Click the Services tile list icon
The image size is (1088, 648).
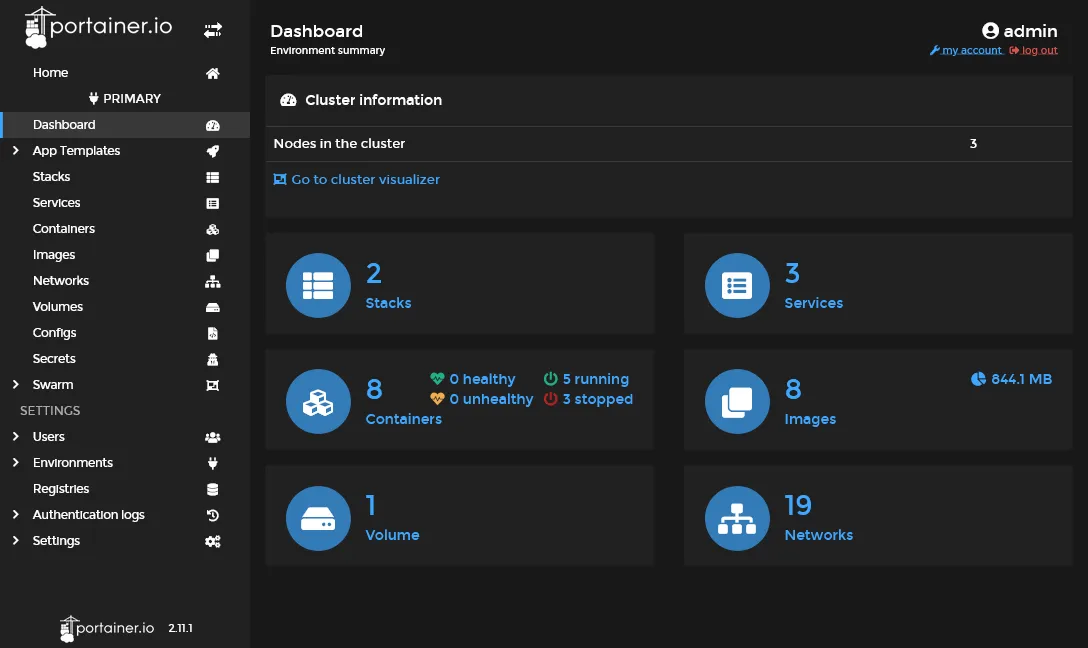tap(737, 285)
